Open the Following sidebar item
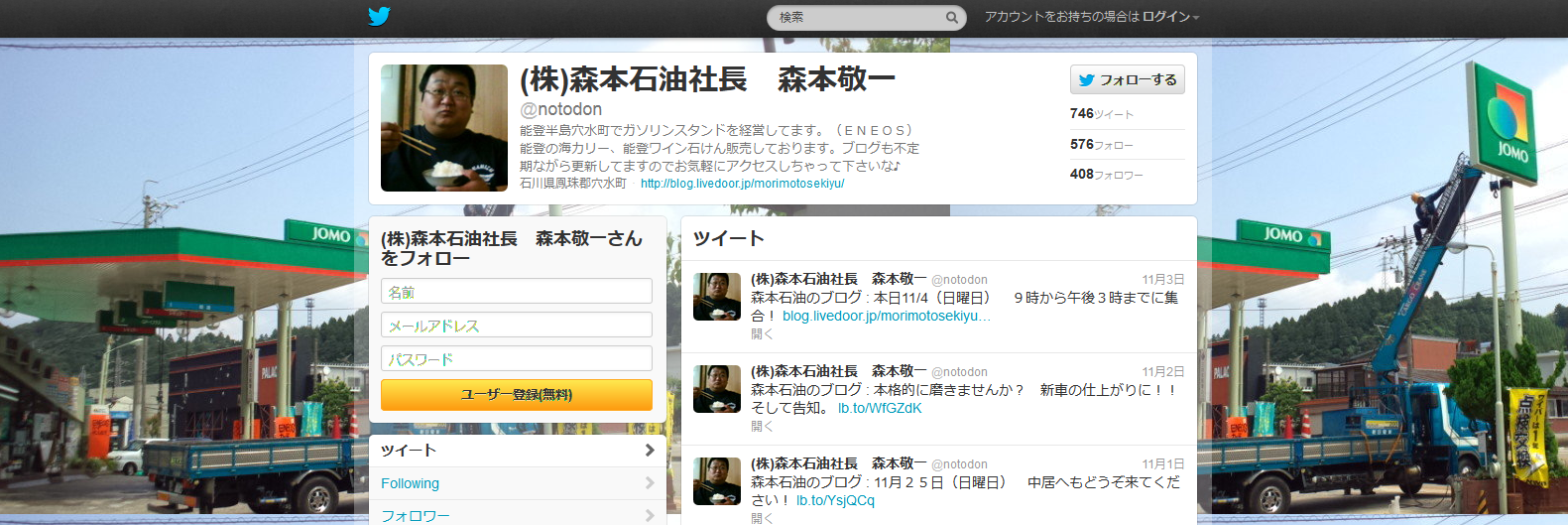This screenshot has height=525, width=1568. click(x=516, y=483)
